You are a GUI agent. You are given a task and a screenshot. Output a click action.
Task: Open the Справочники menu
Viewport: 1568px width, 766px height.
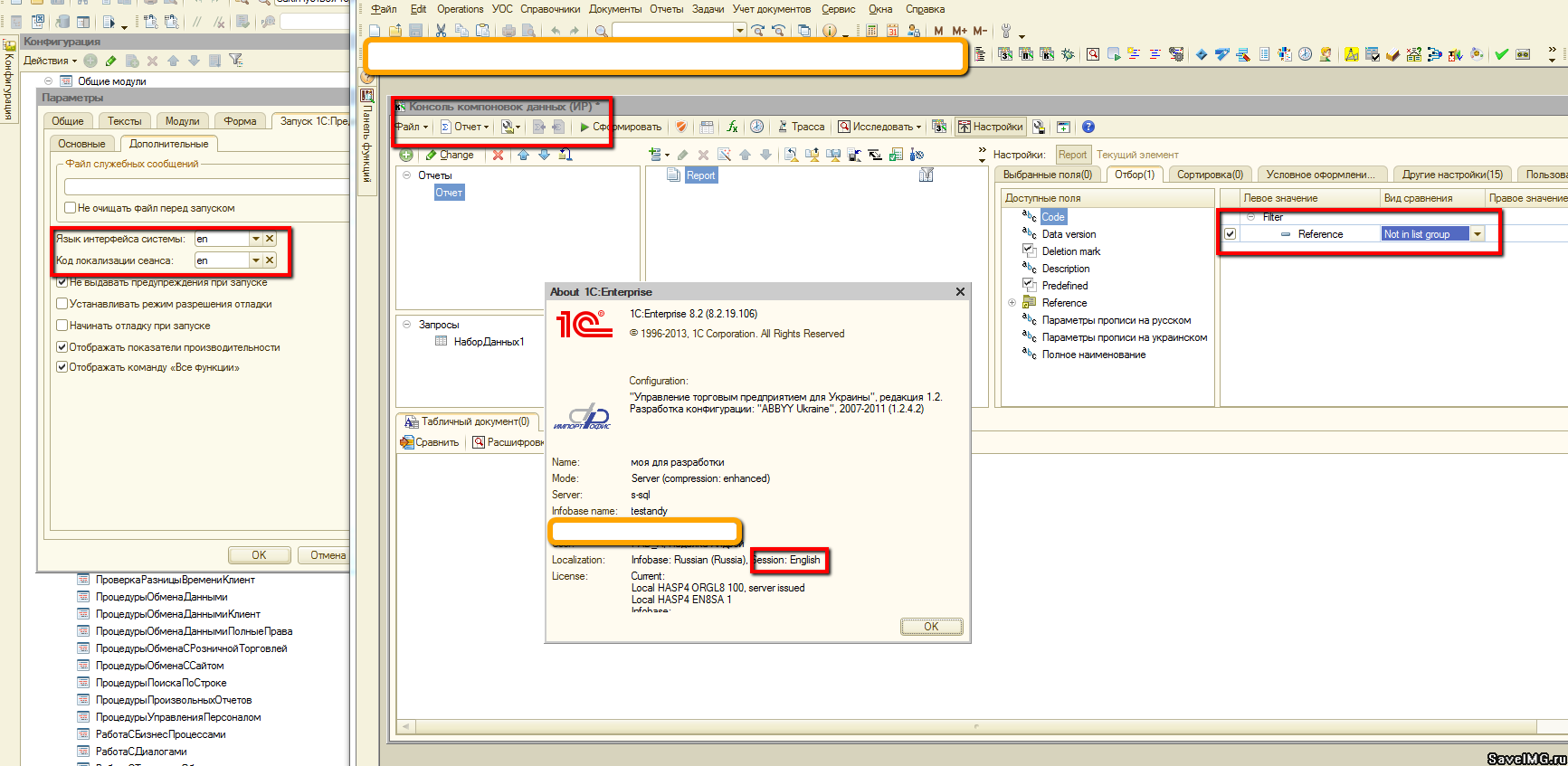click(x=550, y=9)
